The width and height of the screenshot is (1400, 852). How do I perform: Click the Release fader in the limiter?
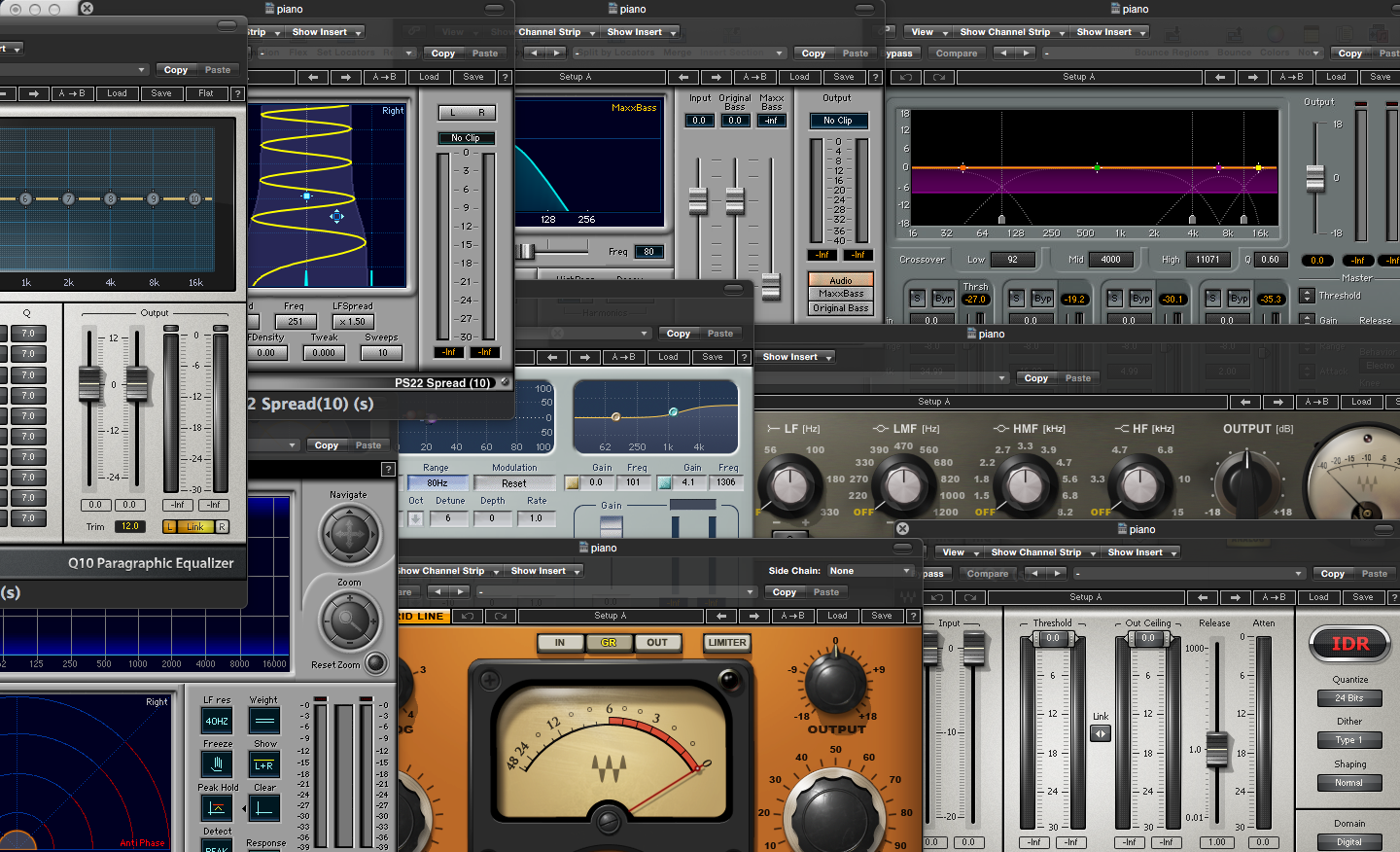click(1216, 748)
